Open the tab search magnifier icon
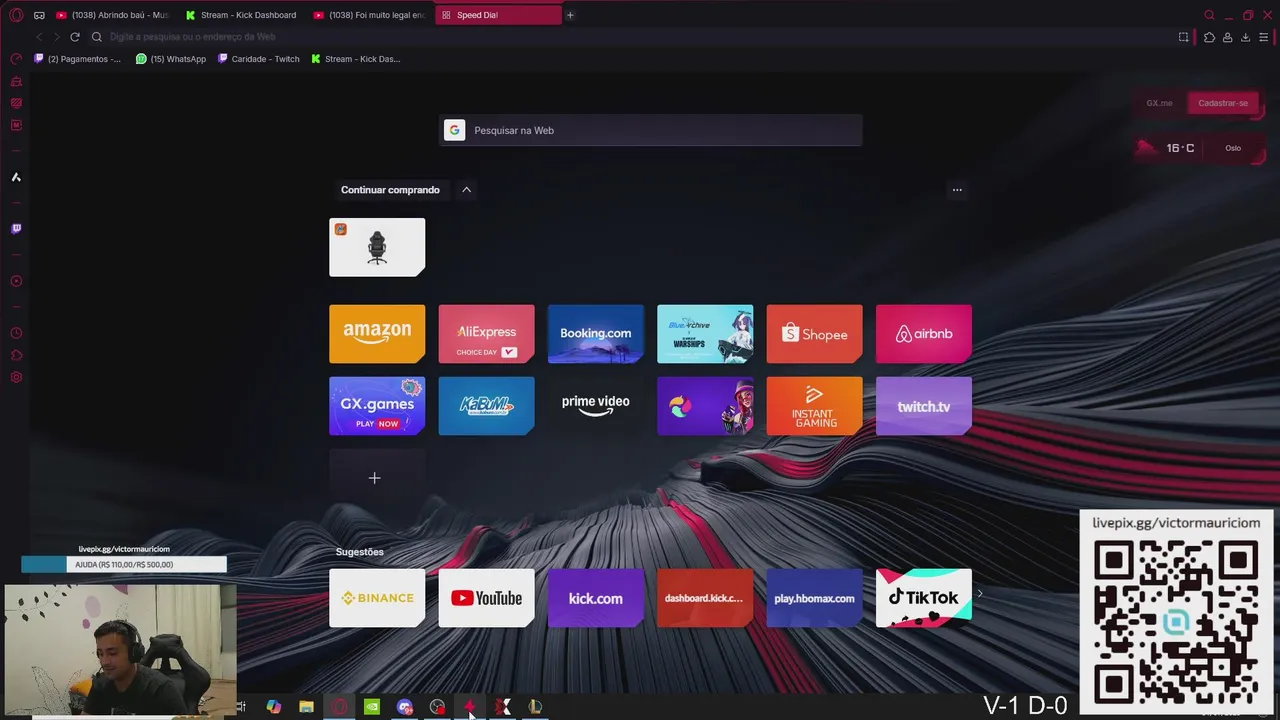Screen dimensions: 1280x720 coord(1209,15)
